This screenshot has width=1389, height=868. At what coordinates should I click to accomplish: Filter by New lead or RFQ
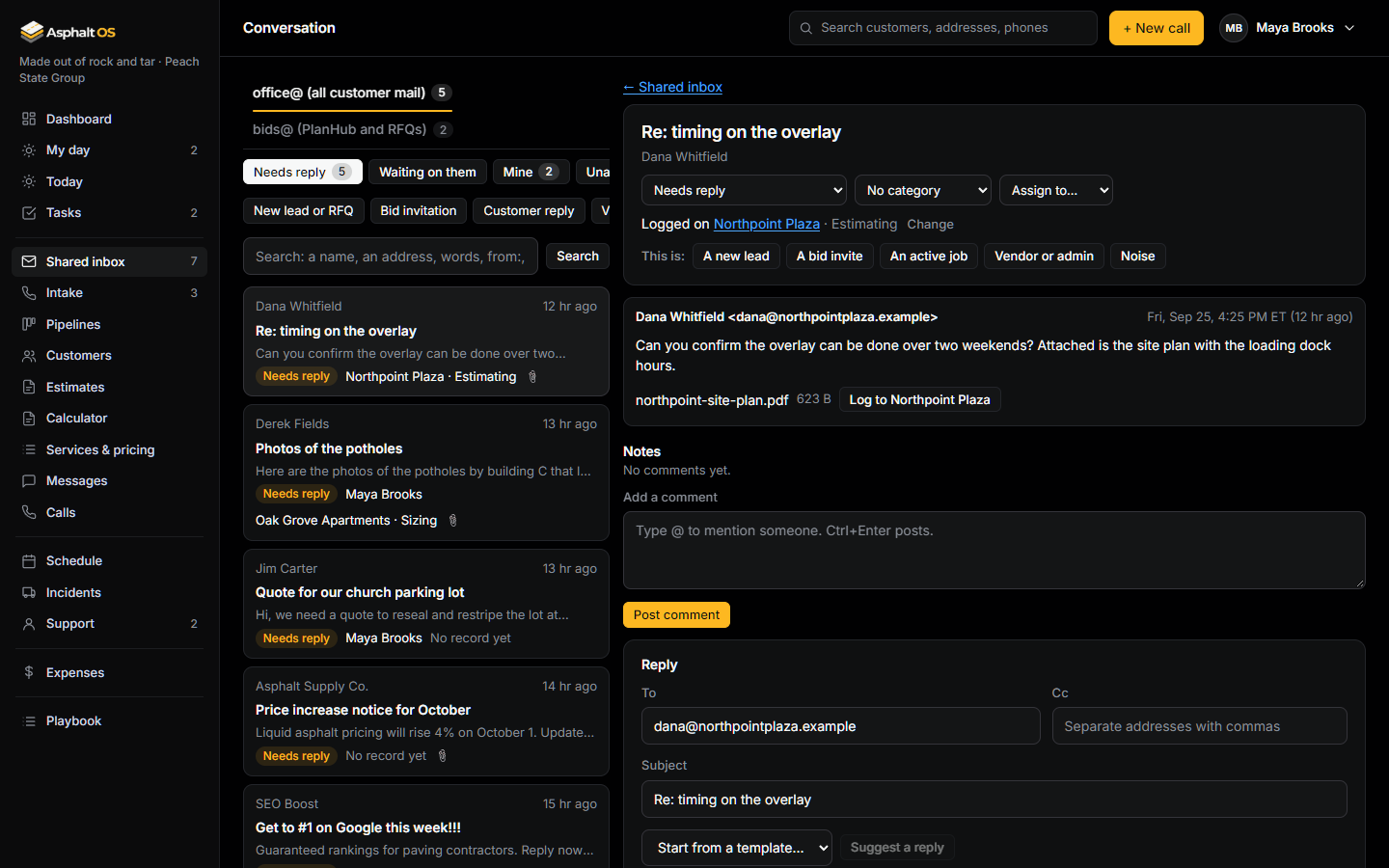303,210
